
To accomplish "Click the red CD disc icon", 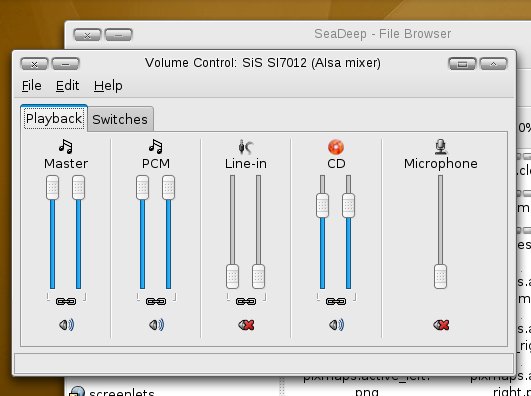I will pyautogui.click(x=336, y=147).
